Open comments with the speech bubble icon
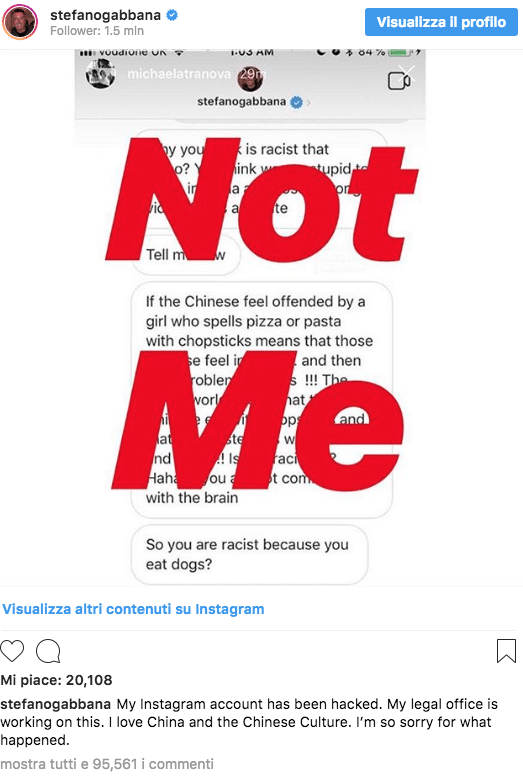This screenshot has height=780, width=523. pos(48,651)
